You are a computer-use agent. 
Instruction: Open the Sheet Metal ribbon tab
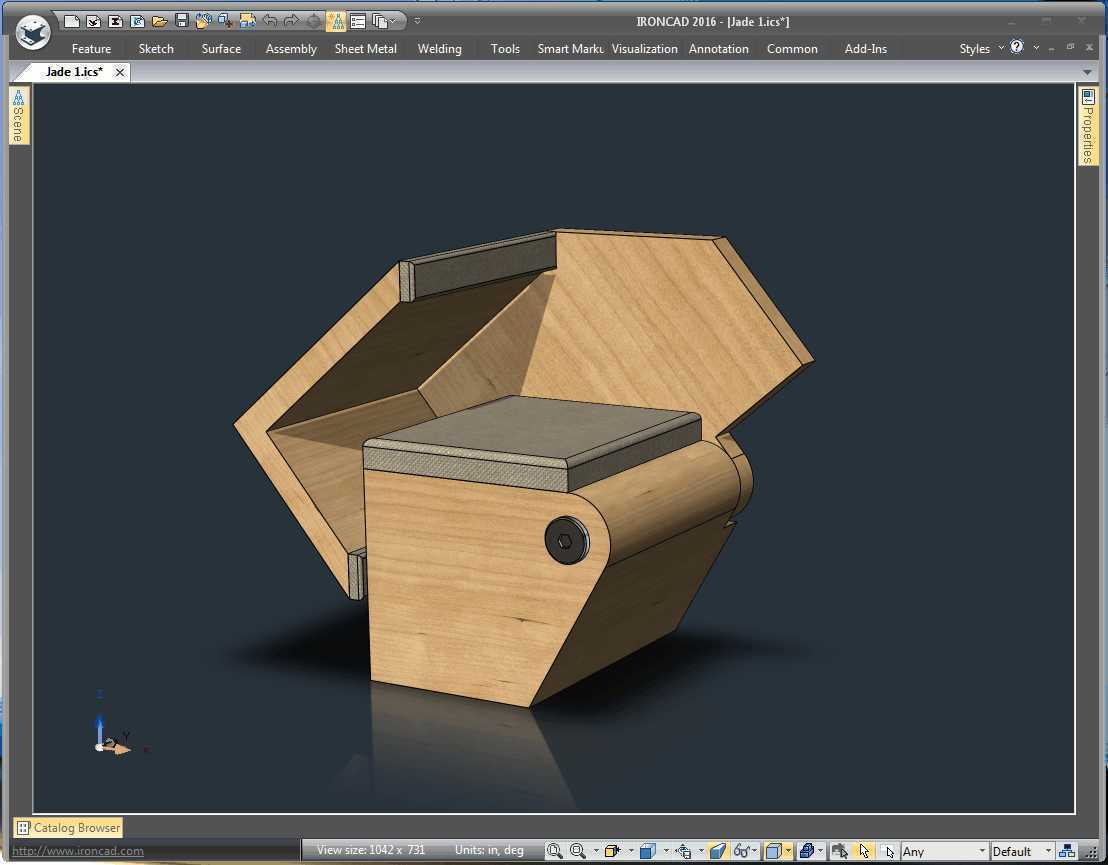coord(365,49)
